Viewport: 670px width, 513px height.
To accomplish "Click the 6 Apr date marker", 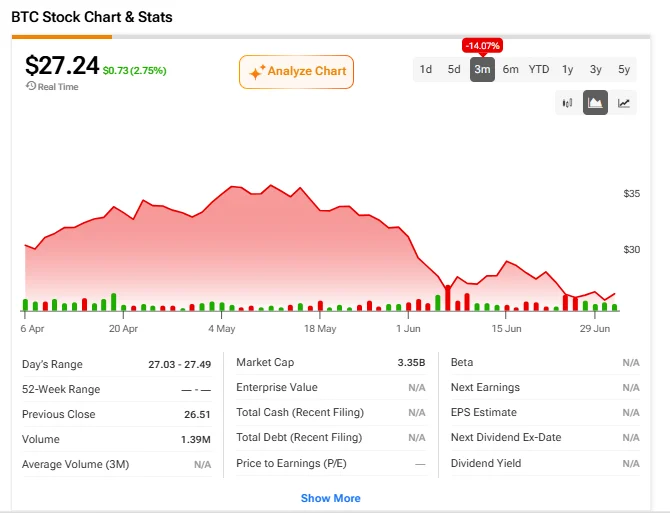I will (32, 328).
